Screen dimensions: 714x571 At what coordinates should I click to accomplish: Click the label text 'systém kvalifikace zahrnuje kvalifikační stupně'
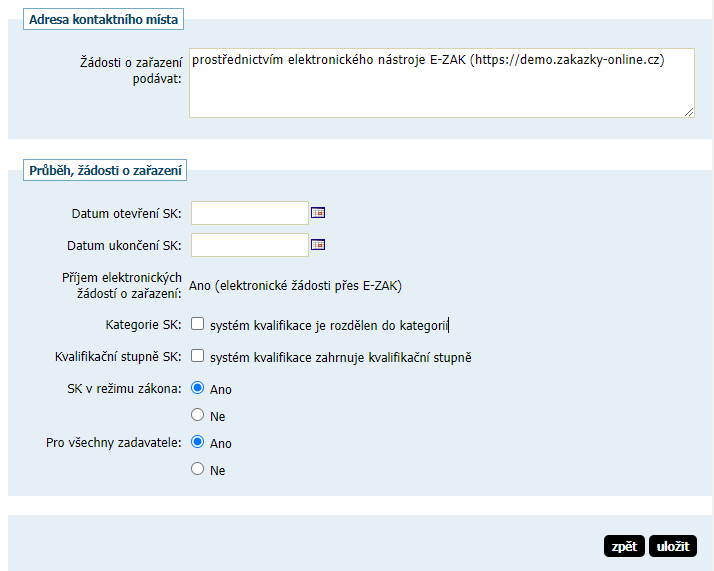pos(340,357)
